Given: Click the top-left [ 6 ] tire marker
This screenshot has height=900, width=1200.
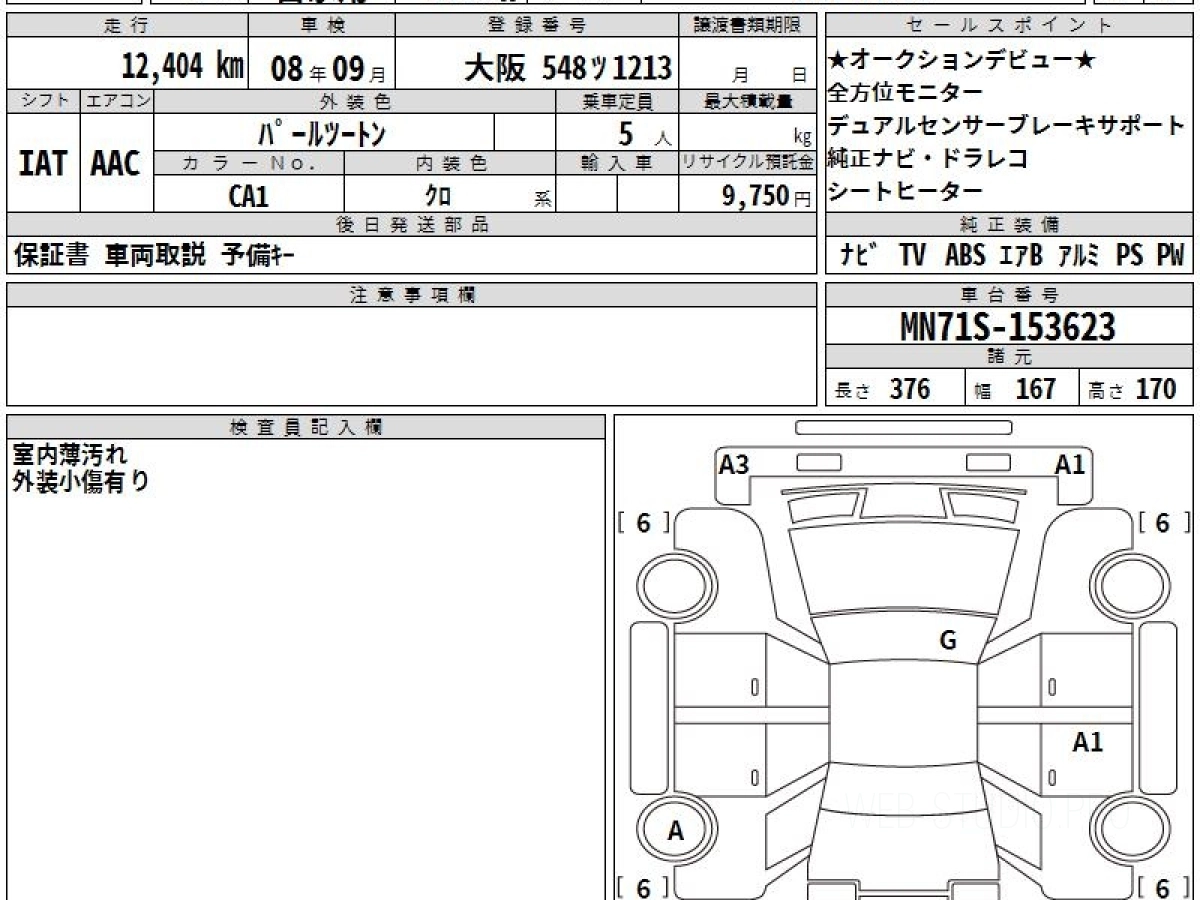Looking at the screenshot, I should 643,523.
